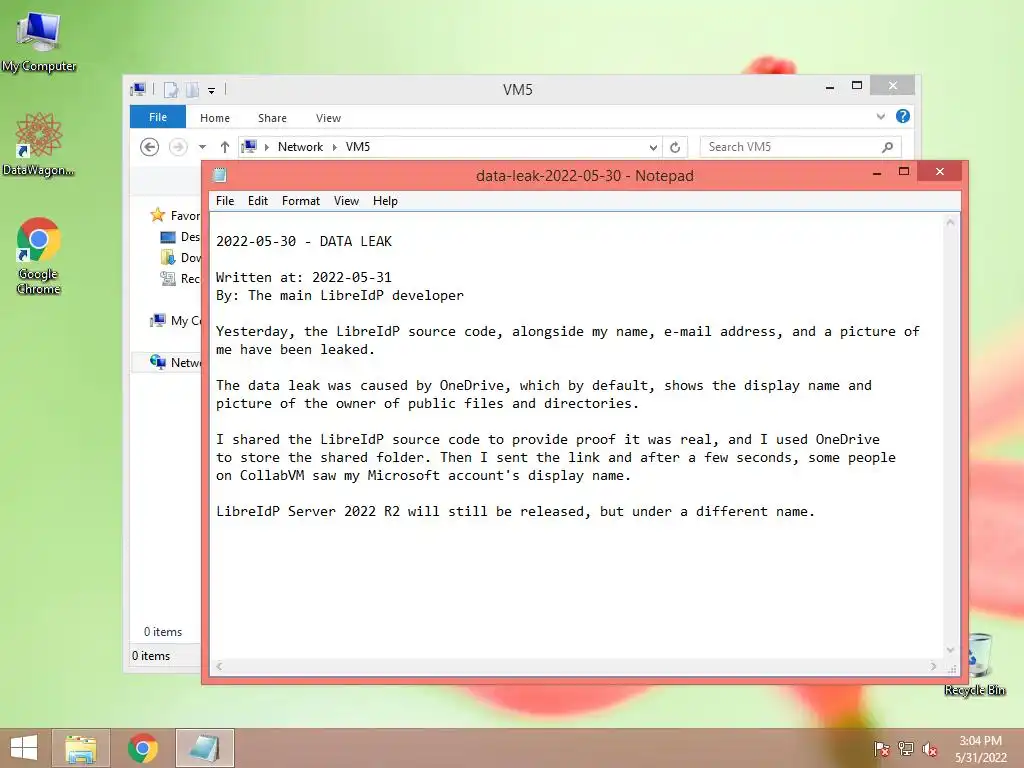Open Notepad View menu
This screenshot has width=1024, height=768.
click(x=346, y=200)
